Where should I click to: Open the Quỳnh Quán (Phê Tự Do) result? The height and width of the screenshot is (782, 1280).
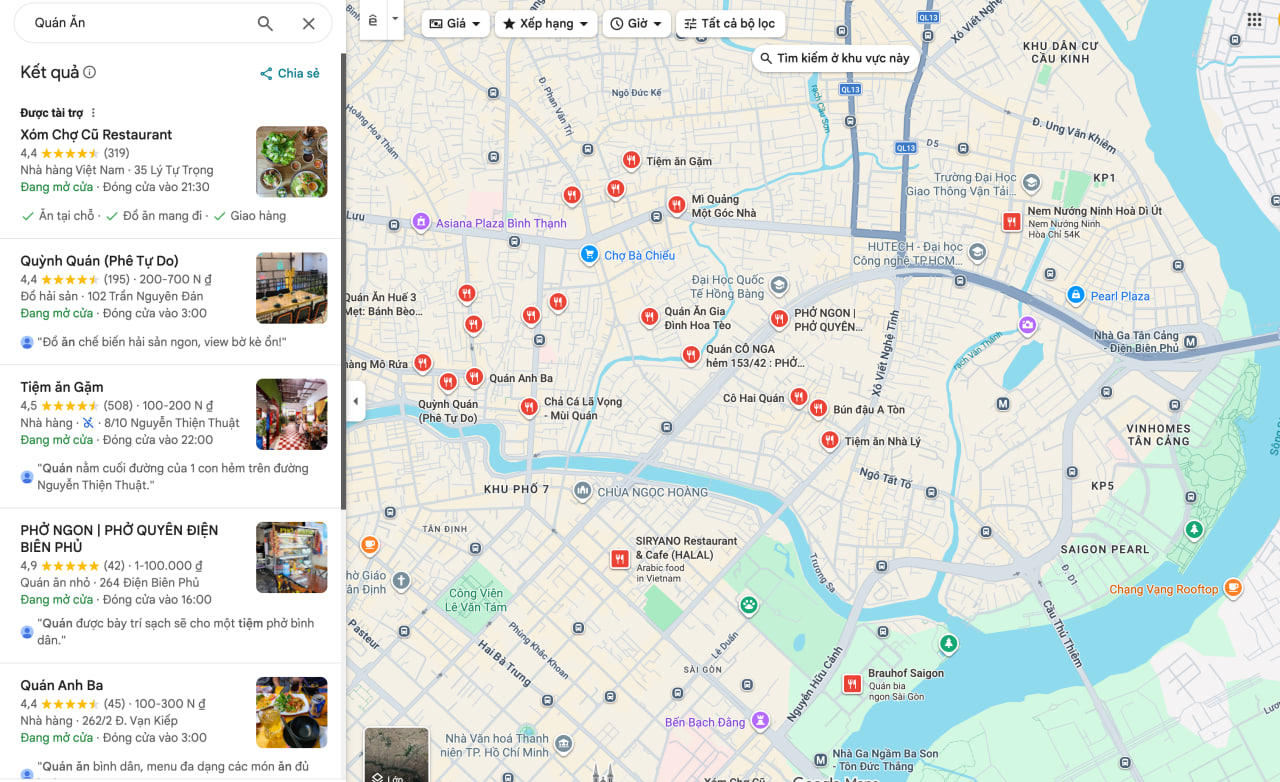click(172, 302)
